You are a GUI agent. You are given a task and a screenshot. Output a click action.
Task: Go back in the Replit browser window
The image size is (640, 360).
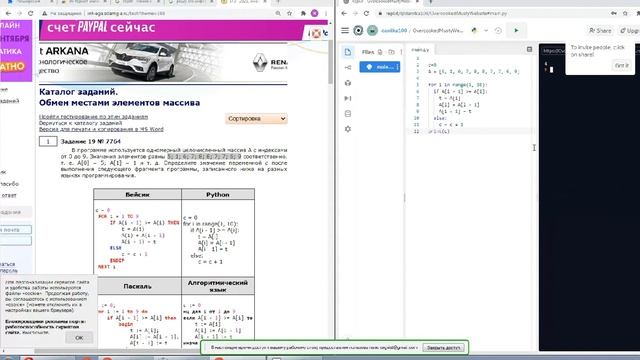344,13
